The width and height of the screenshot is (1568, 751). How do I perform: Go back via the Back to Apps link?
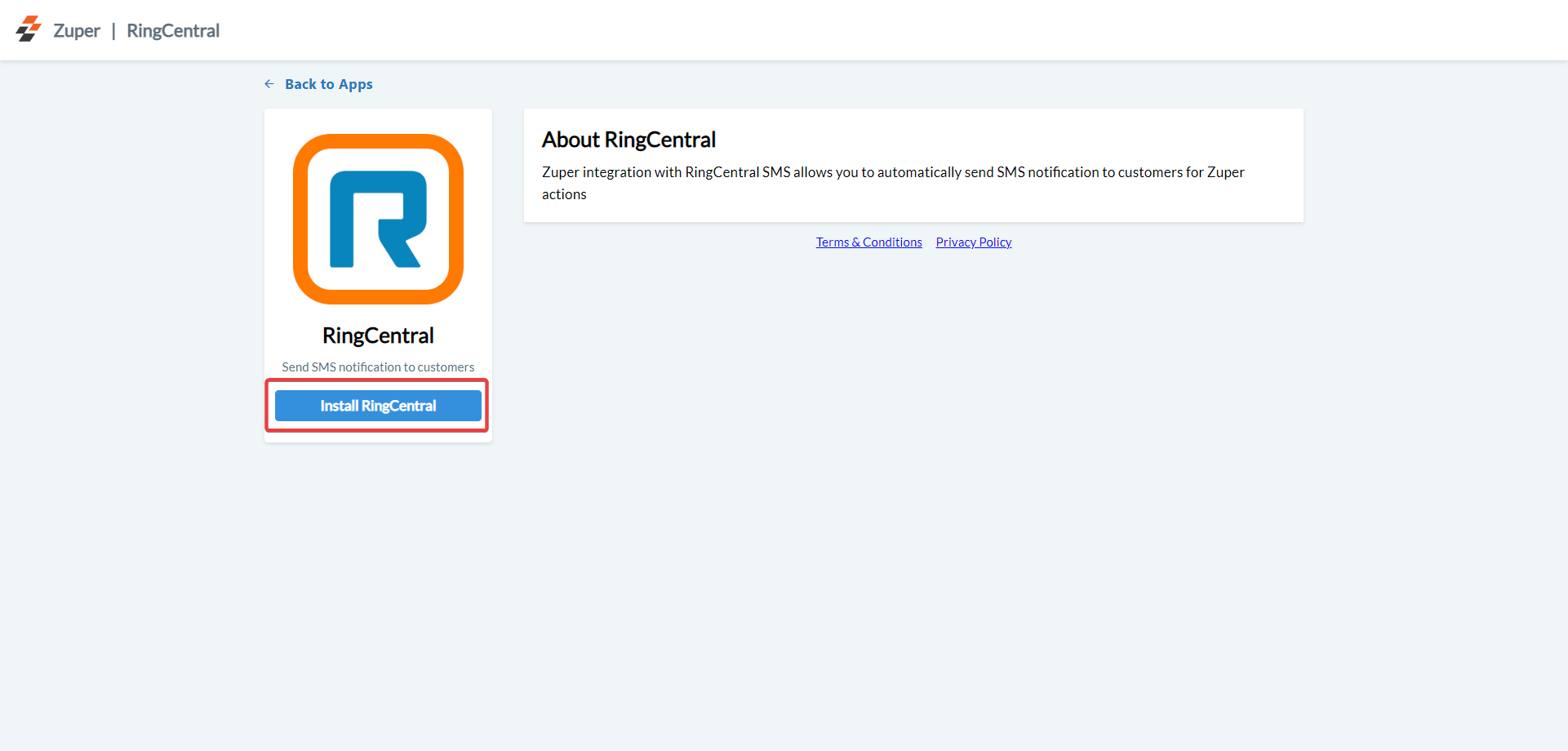pos(328,84)
